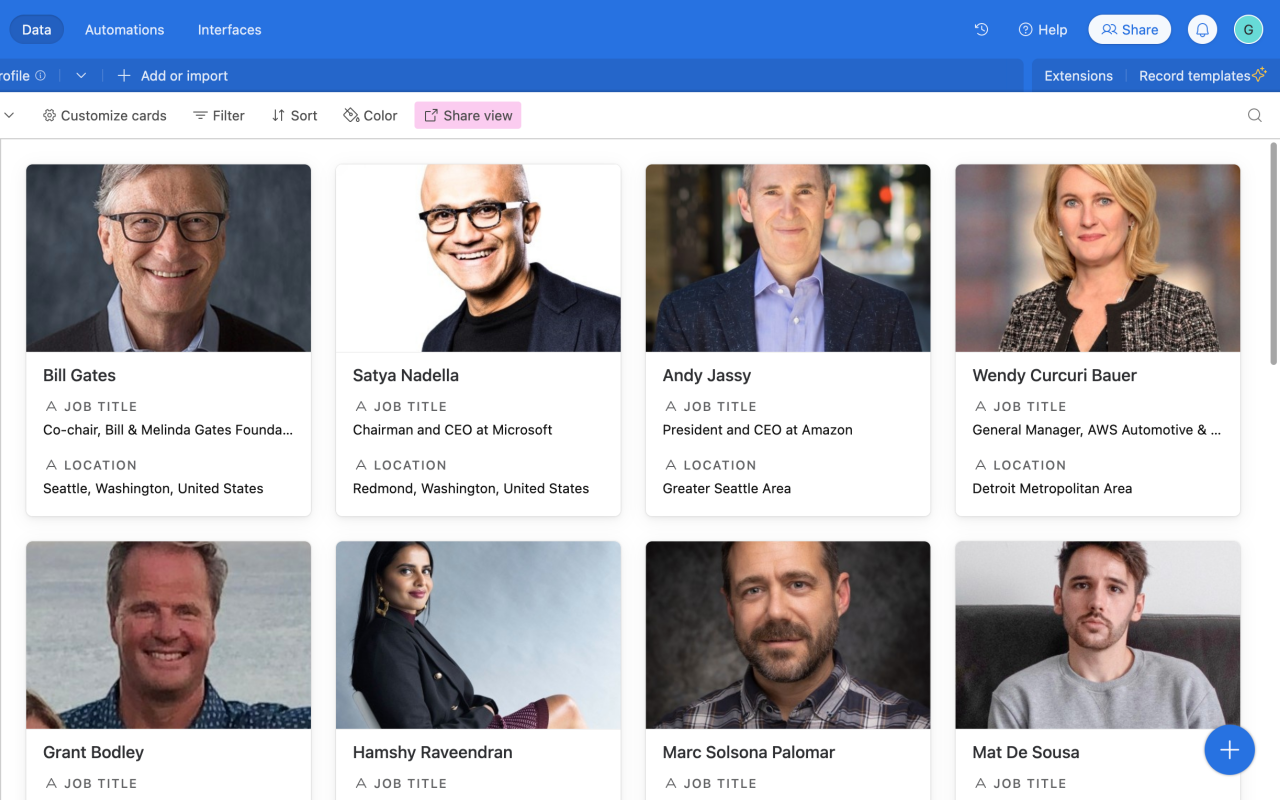Open Andy Jassy card photo

click(788, 258)
